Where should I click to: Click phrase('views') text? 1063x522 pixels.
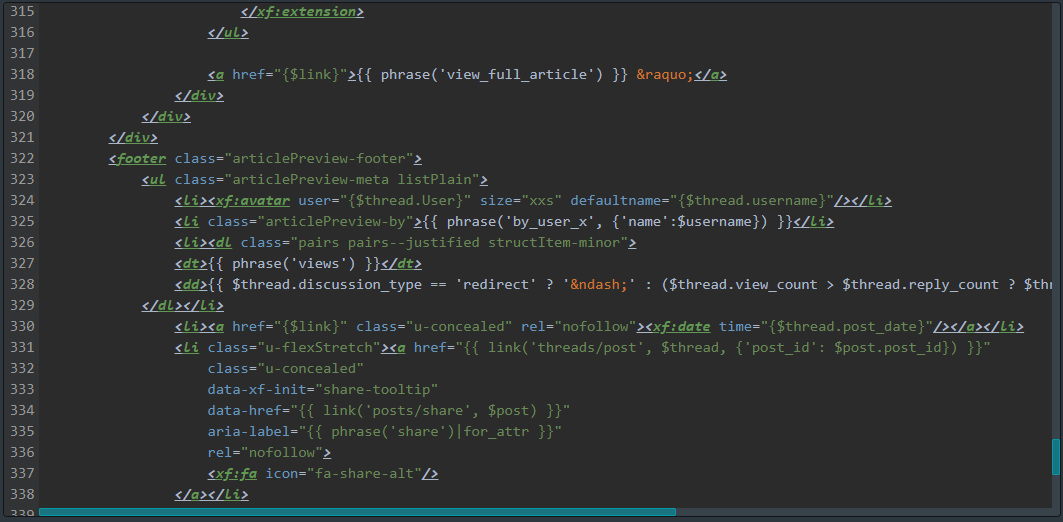(x=294, y=264)
